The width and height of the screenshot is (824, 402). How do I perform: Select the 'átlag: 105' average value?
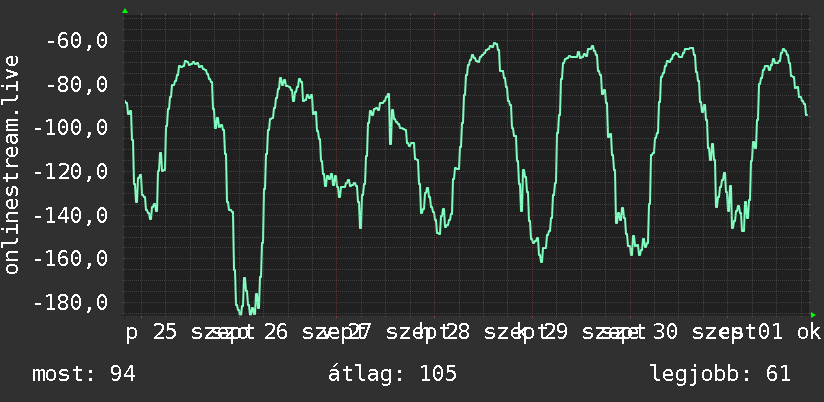(x=393, y=374)
